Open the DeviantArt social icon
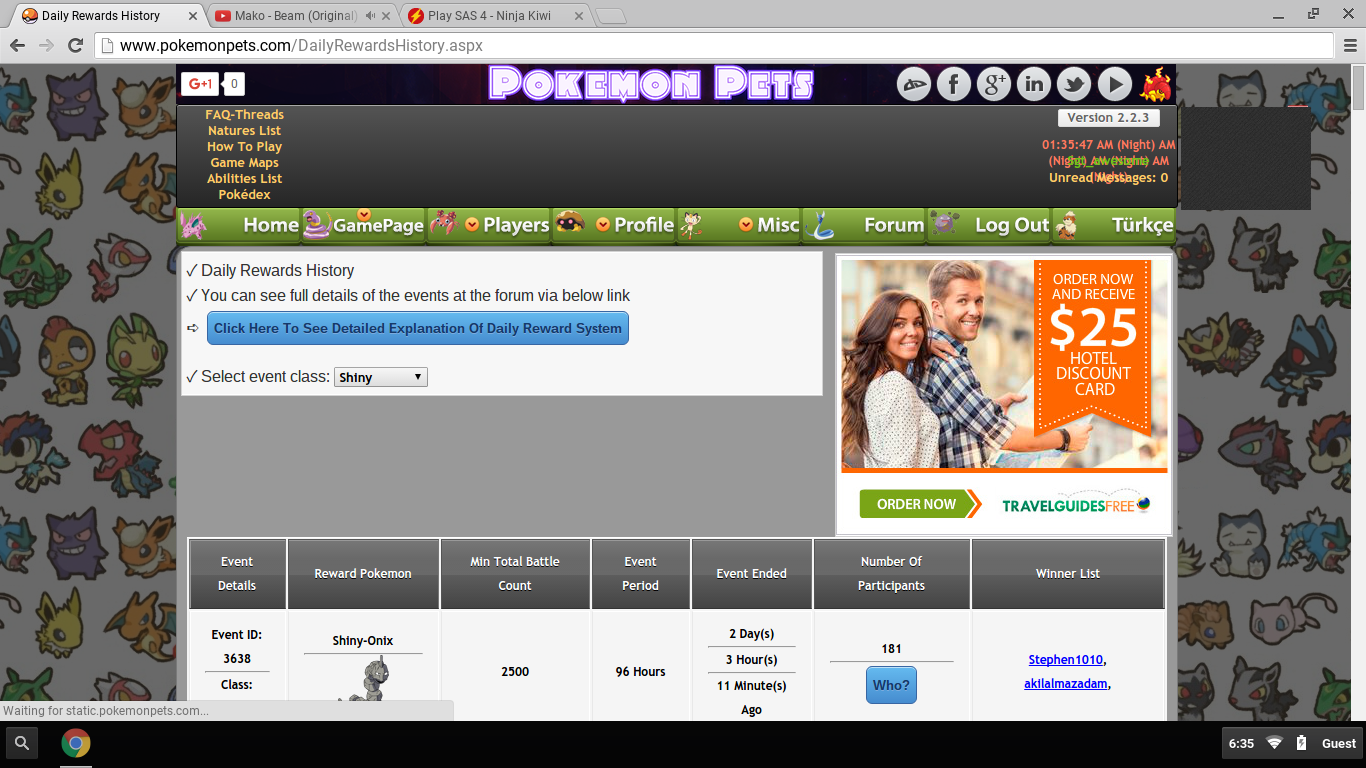The width and height of the screenshot is (1366, 768). (x=913, y=85)
